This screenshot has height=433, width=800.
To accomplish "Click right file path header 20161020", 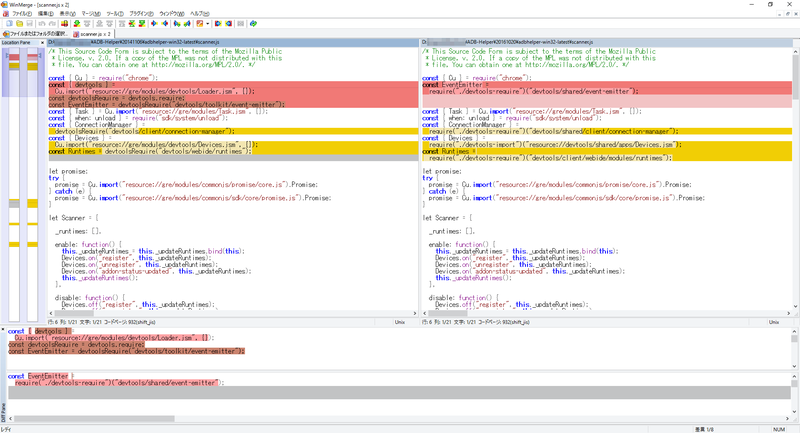I will click(607, 42).
